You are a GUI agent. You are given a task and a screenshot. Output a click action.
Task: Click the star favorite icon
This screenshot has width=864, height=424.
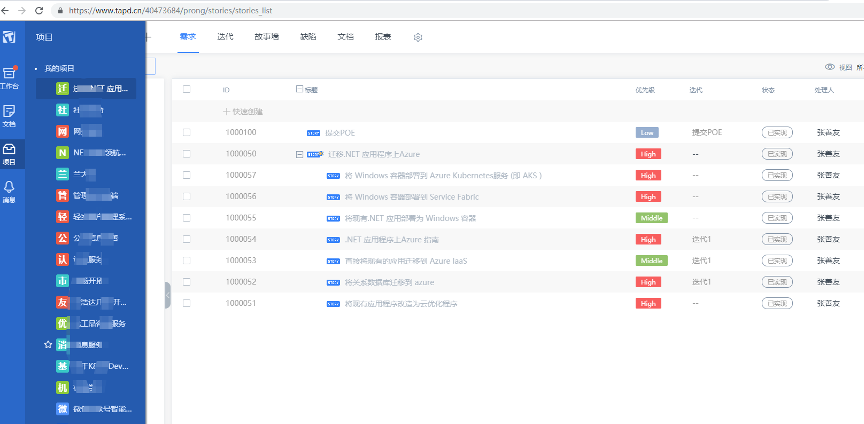pyautogui.click(x=47, y=345)
